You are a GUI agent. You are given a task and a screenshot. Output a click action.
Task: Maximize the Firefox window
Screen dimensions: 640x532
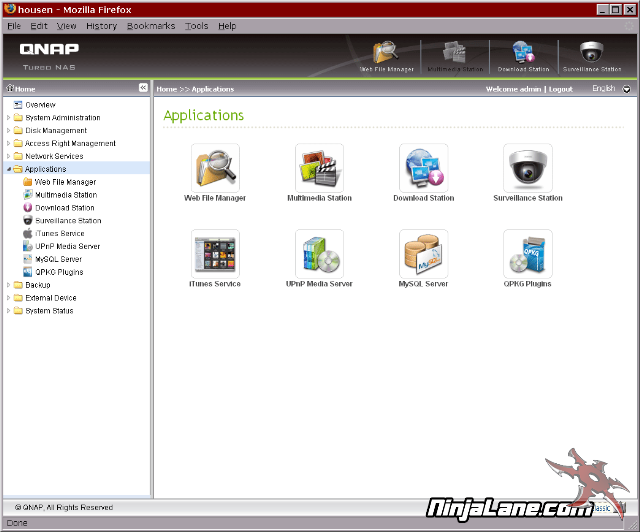tap(616, 9)
